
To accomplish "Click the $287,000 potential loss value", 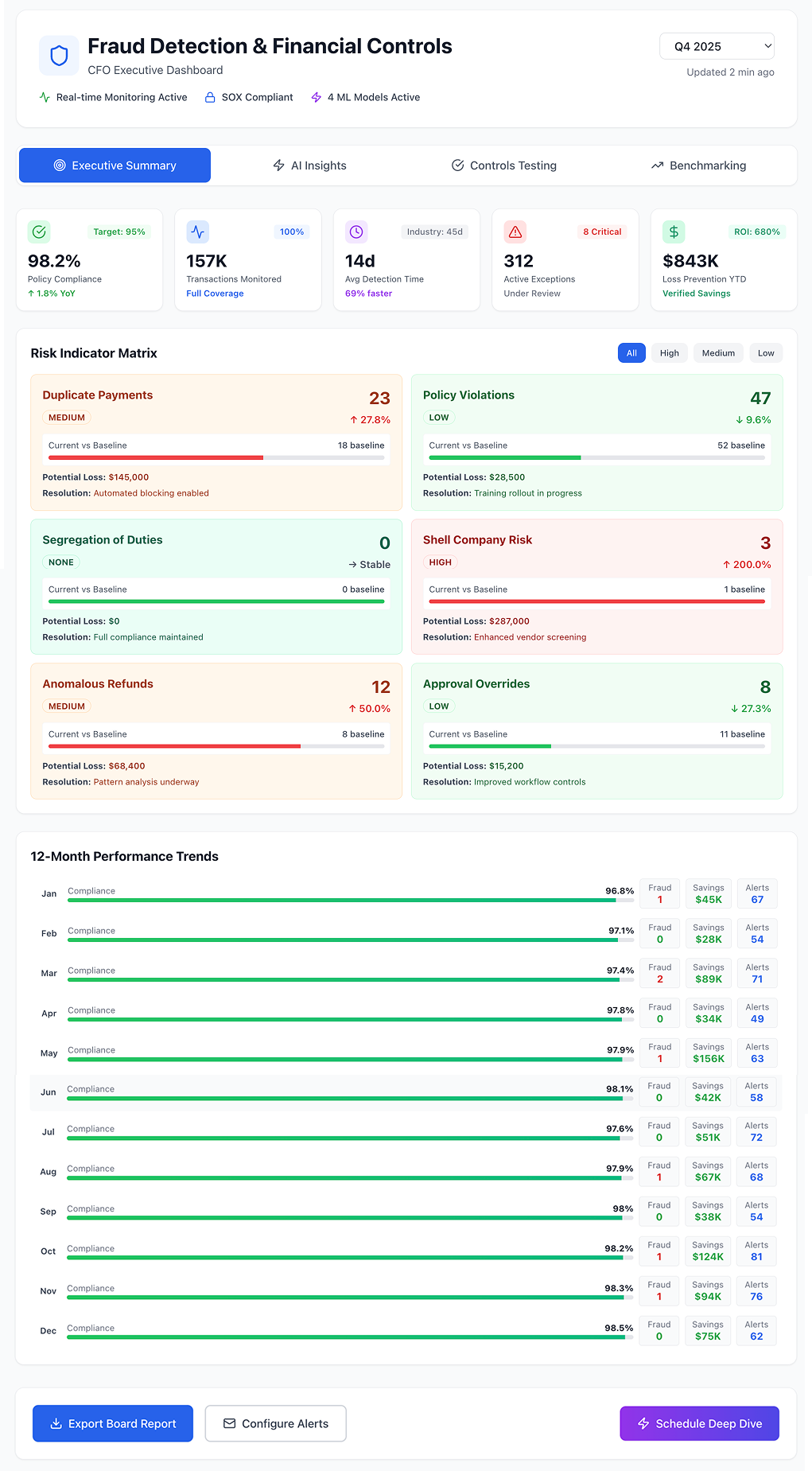I will tap(509, 621).
